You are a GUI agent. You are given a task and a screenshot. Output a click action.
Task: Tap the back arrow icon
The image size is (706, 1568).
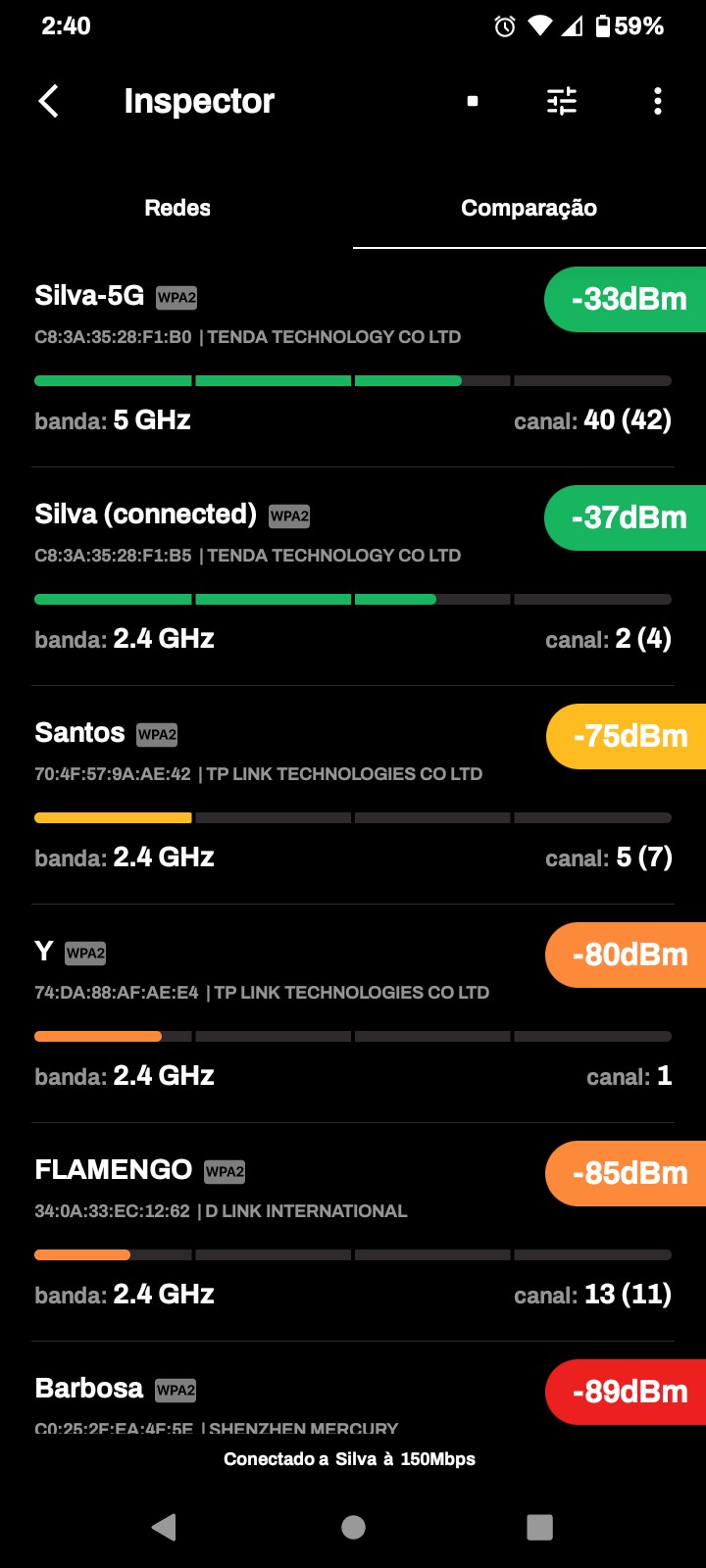point(48,101)
